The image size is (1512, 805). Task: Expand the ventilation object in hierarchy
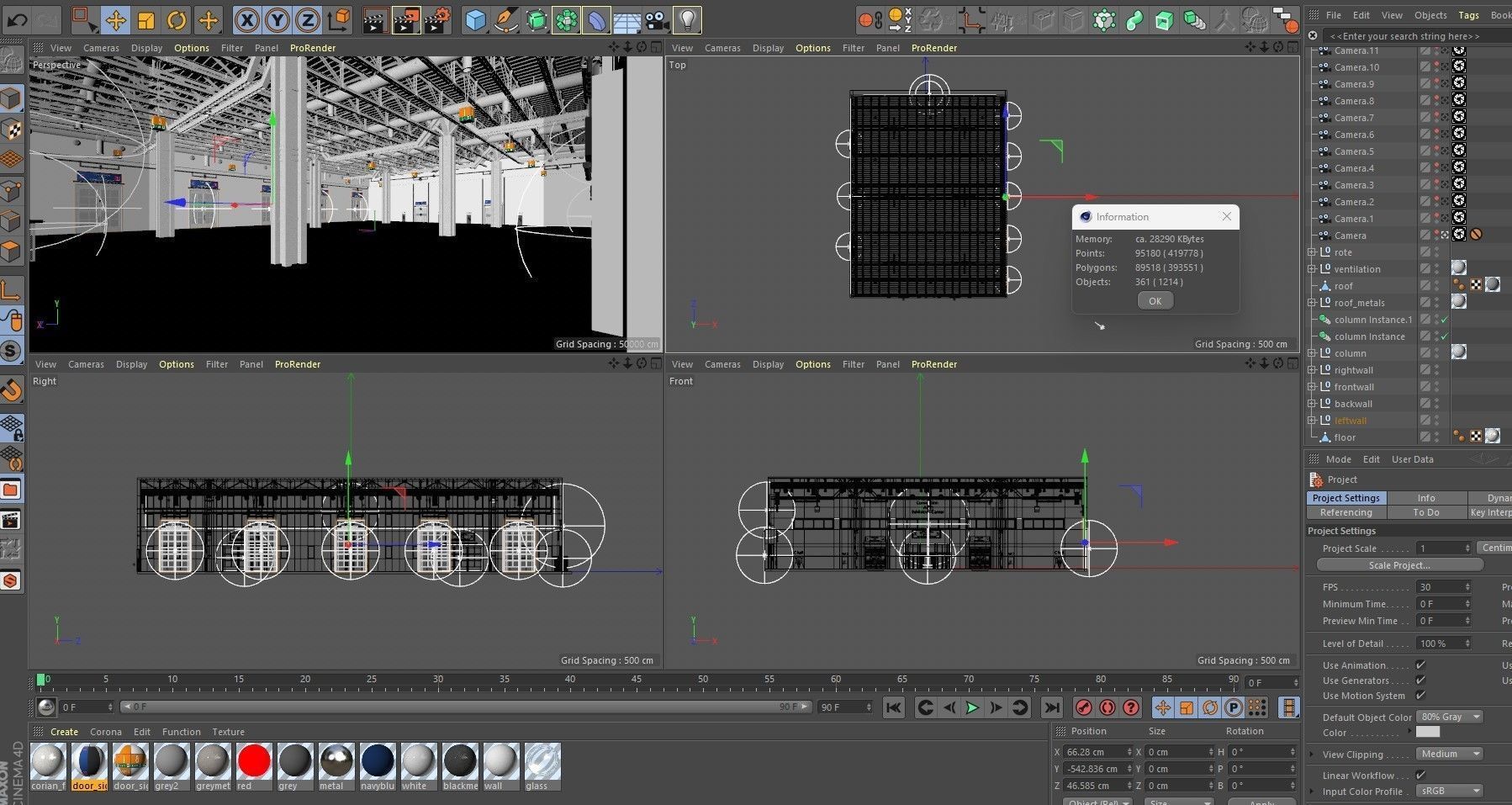[1311, 269]
